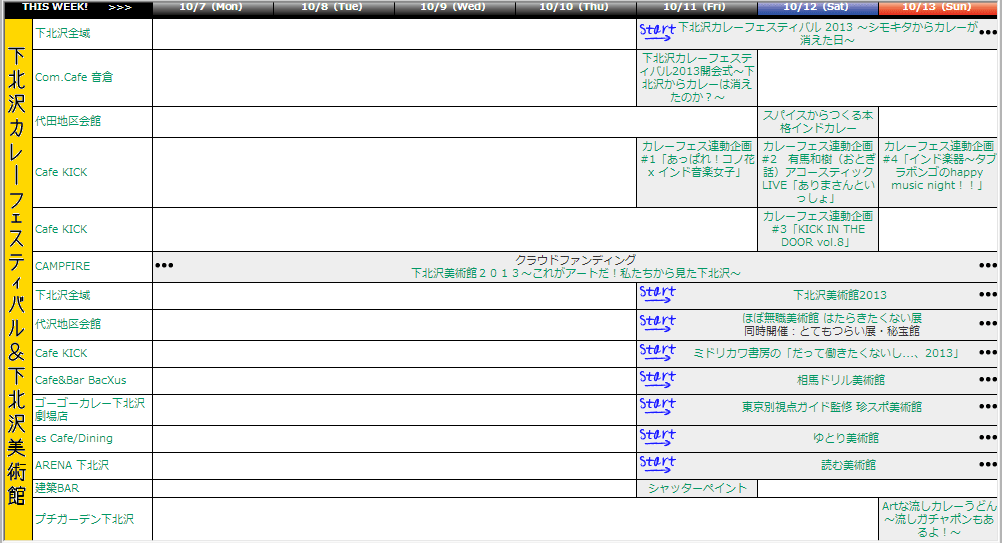Viewport: 1002px width, 543px height.
Task: Select the 10/13 (Sun) column header
Action: point(936,7)
